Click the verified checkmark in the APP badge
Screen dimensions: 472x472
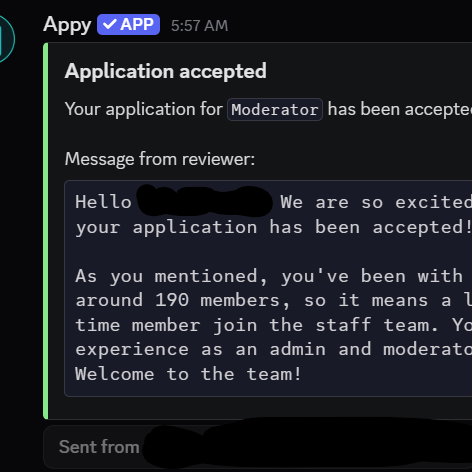coord(109,24)
